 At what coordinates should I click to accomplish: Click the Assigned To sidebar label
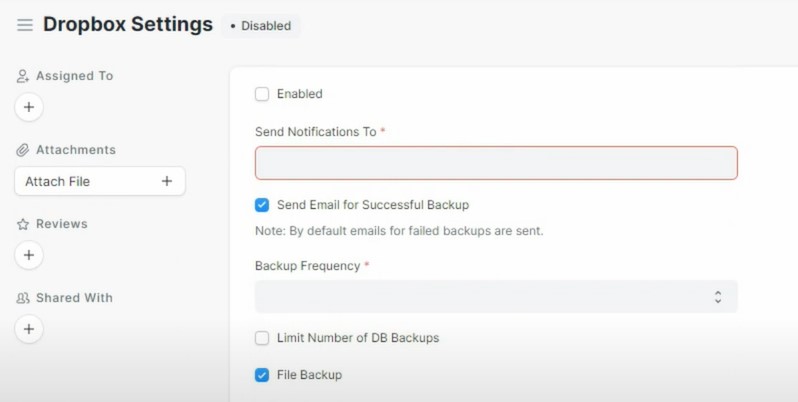pos(74,76)
